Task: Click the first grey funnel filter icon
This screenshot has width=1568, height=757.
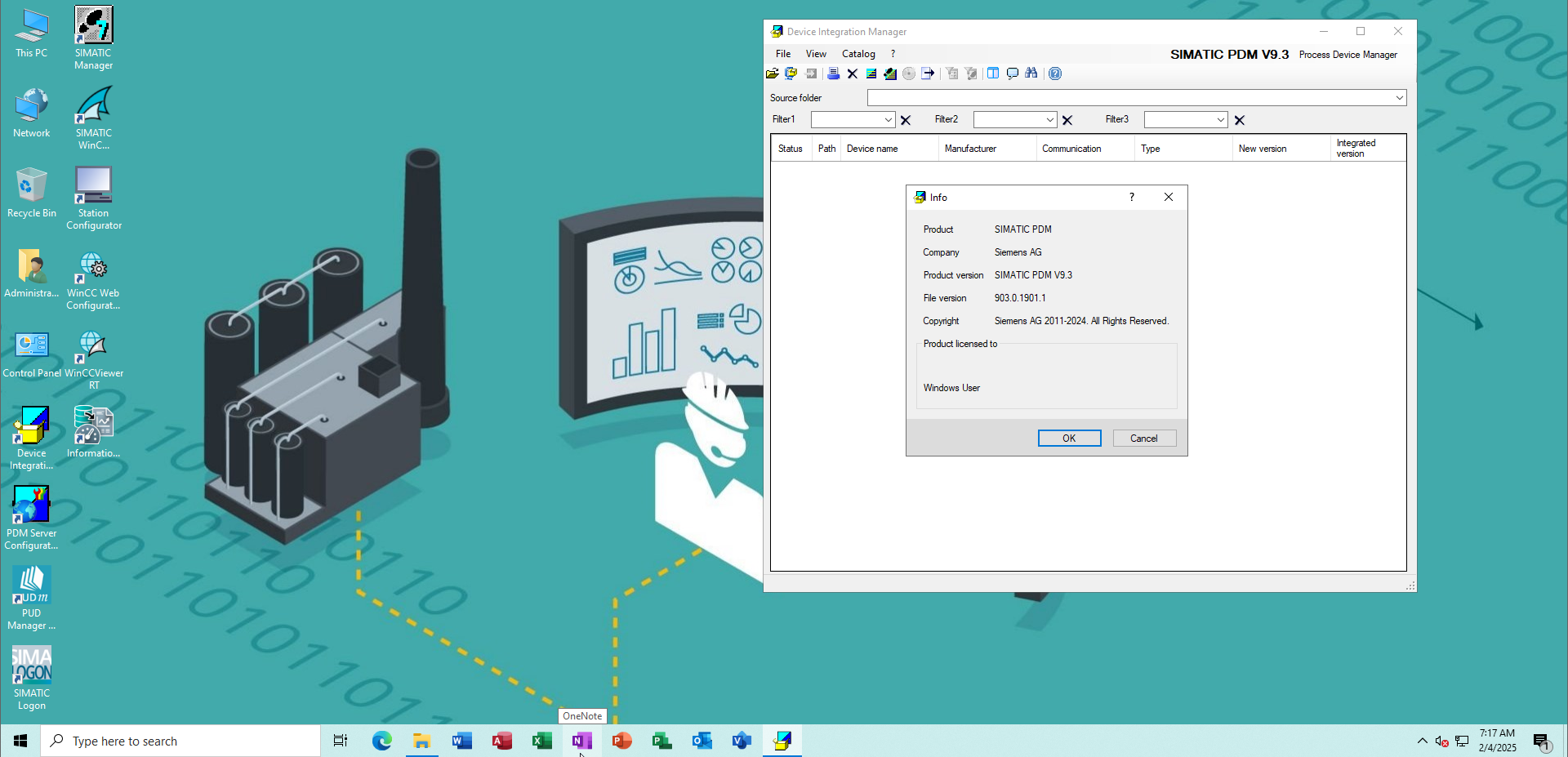Action: (x=952, y=73)
